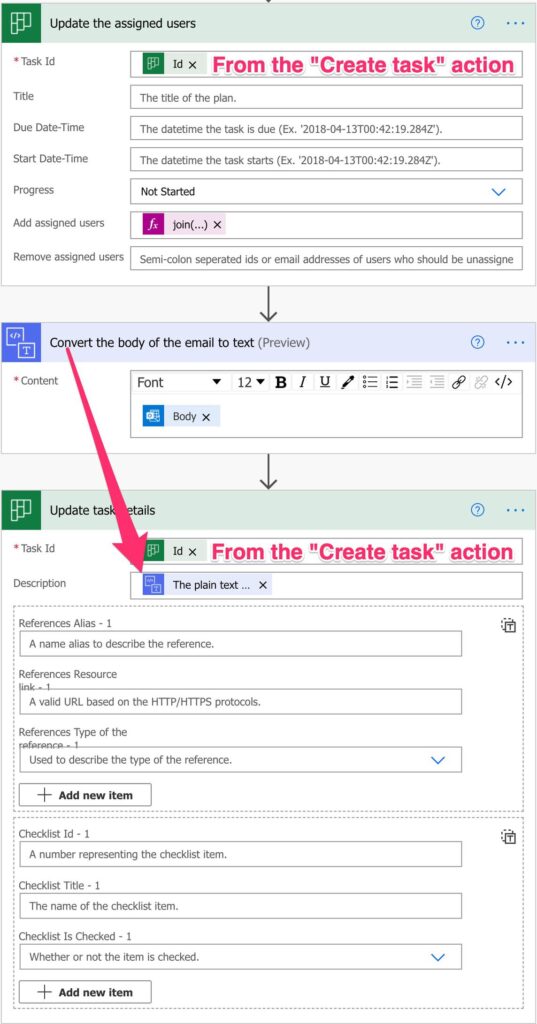
Task: Remove the join(...) expression token
Action: (x=218, y=225)
